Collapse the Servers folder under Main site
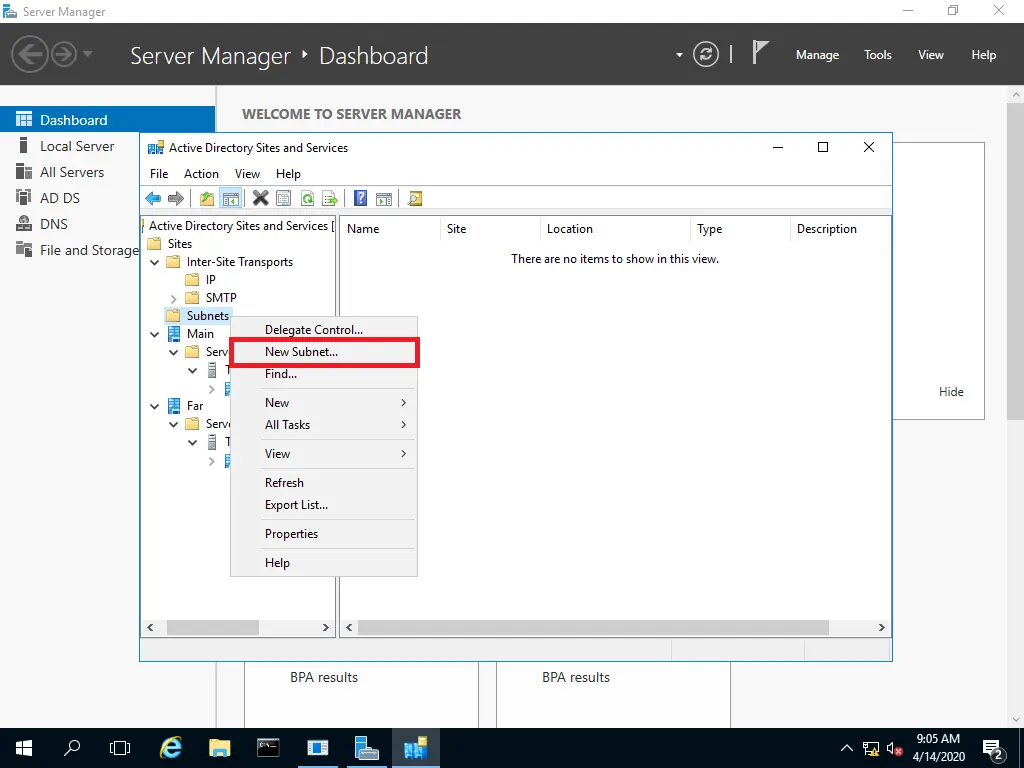Image resolution: width=1024 pixels, height=768 pixels. (x=174, y=352)
